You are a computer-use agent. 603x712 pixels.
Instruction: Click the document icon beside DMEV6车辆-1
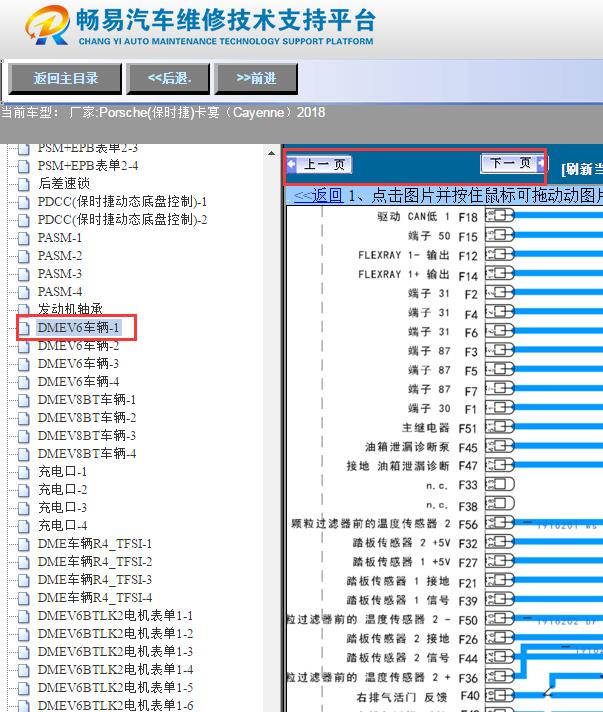tap(24, 328)
